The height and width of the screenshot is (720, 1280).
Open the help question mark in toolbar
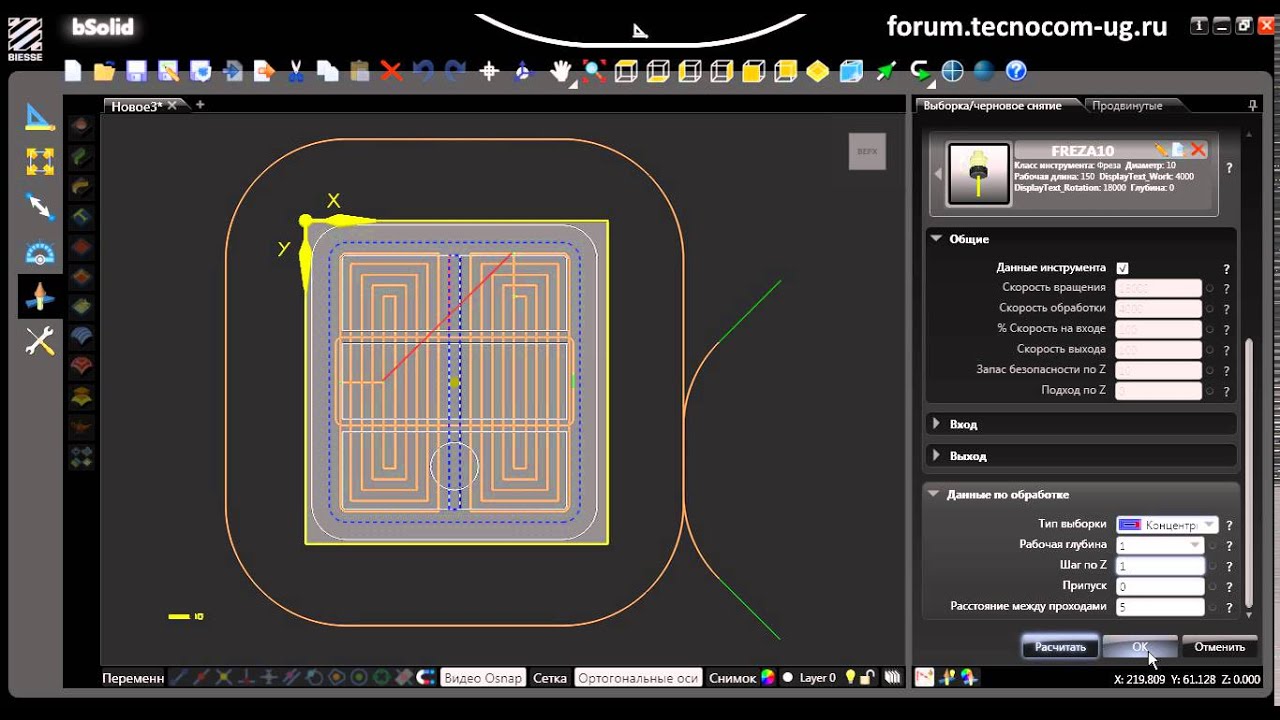(1016, 71)
